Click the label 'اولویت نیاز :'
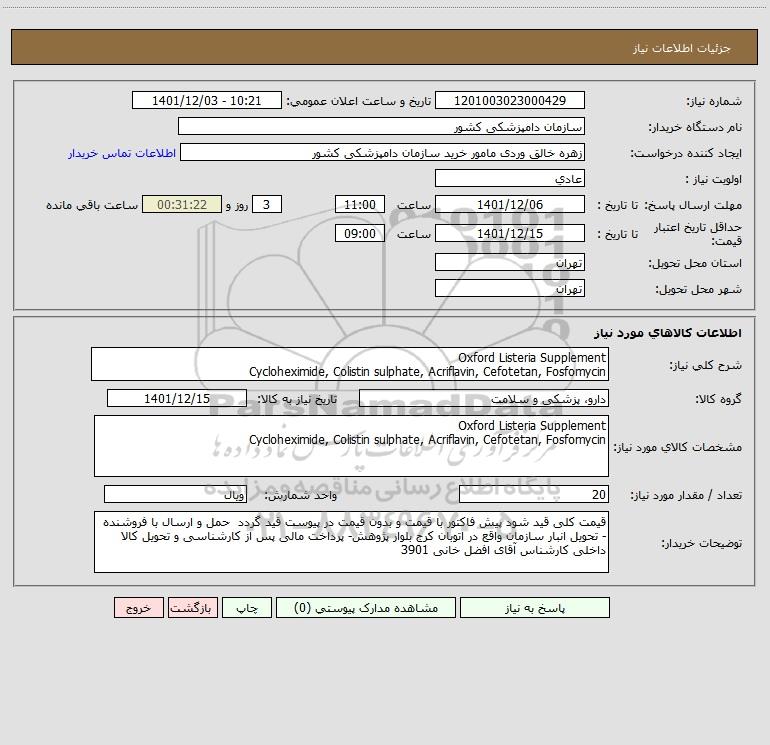Viewport: 770px width, 745px height. tap(714, 180)
